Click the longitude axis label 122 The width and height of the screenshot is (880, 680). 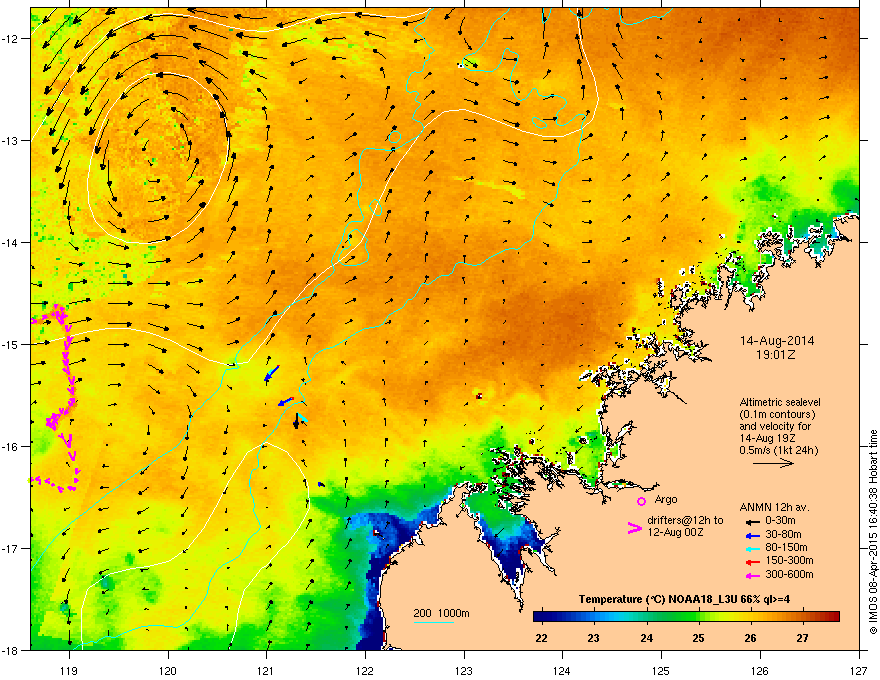365,670
